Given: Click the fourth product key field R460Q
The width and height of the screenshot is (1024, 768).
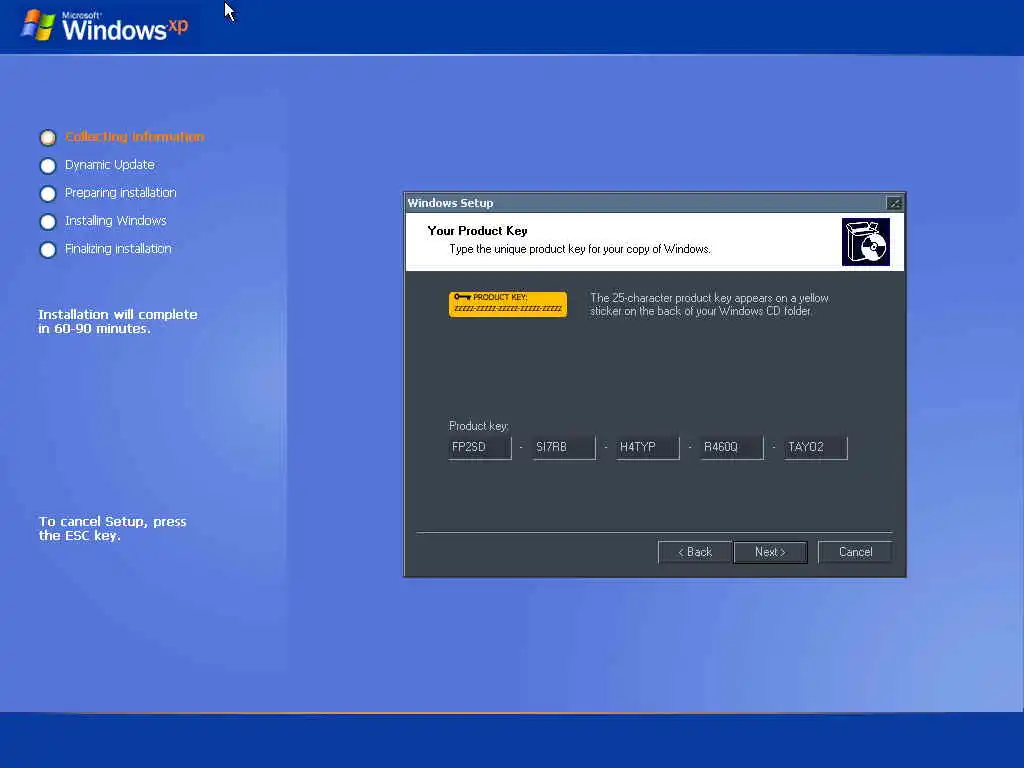Looking at the screenshot, I should 732,447.
